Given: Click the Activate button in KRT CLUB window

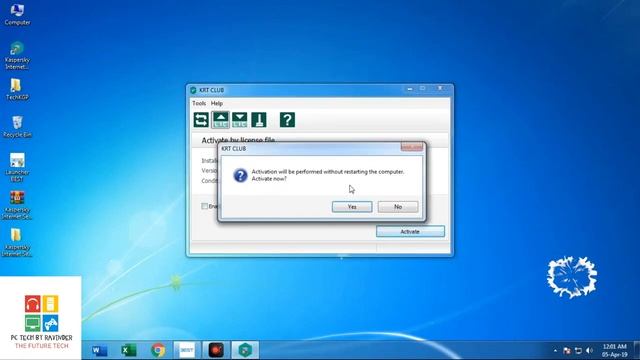Looking at the screenshot, I should pos(410,231).
